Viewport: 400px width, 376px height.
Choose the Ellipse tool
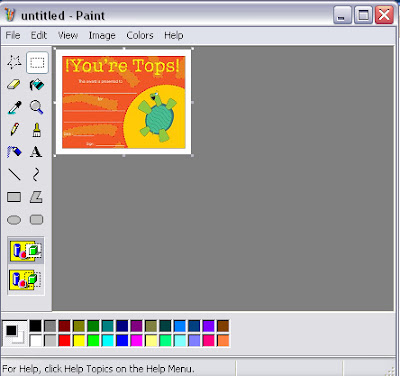pyautogui.click(x=14, y=220)
